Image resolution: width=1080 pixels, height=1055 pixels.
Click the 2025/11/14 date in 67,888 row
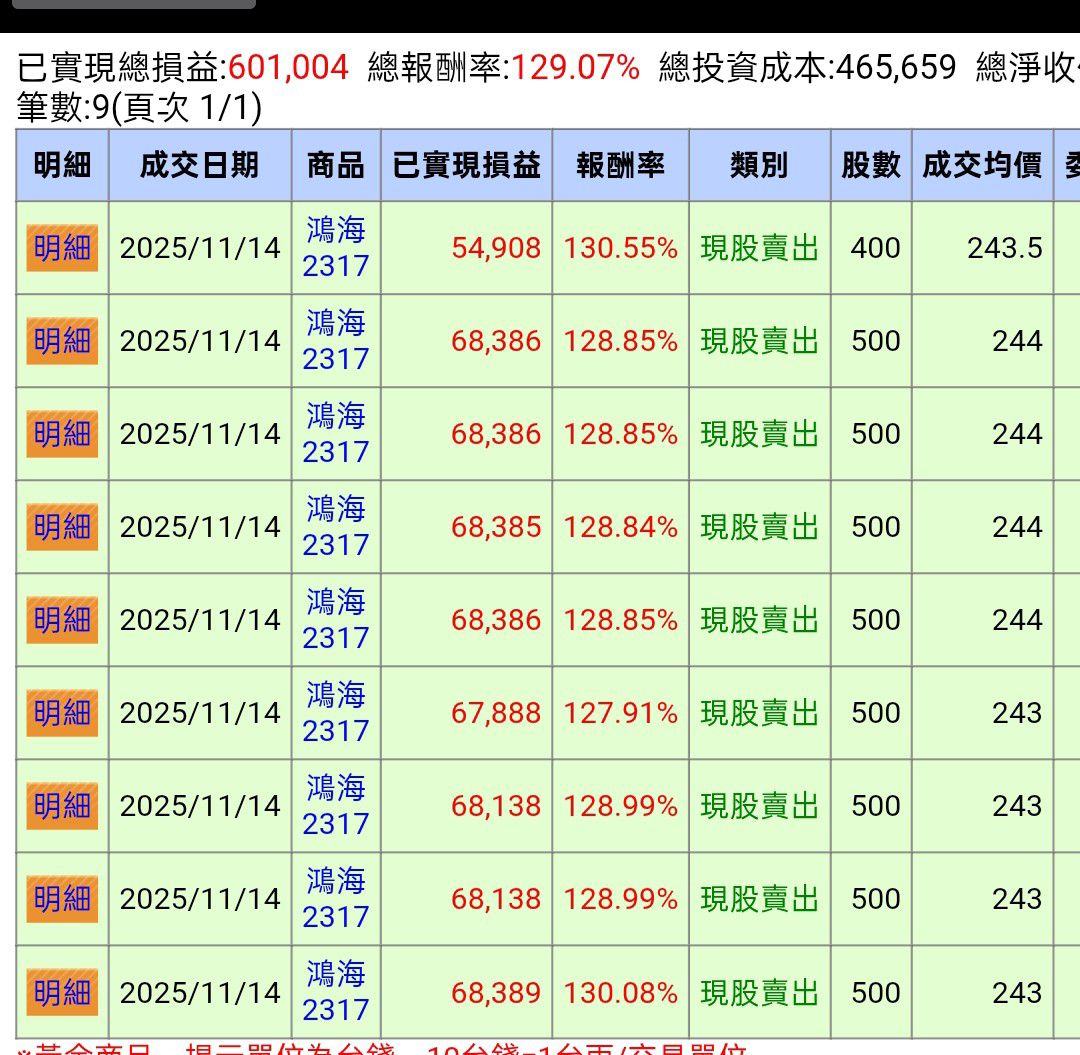pos(200,713)
